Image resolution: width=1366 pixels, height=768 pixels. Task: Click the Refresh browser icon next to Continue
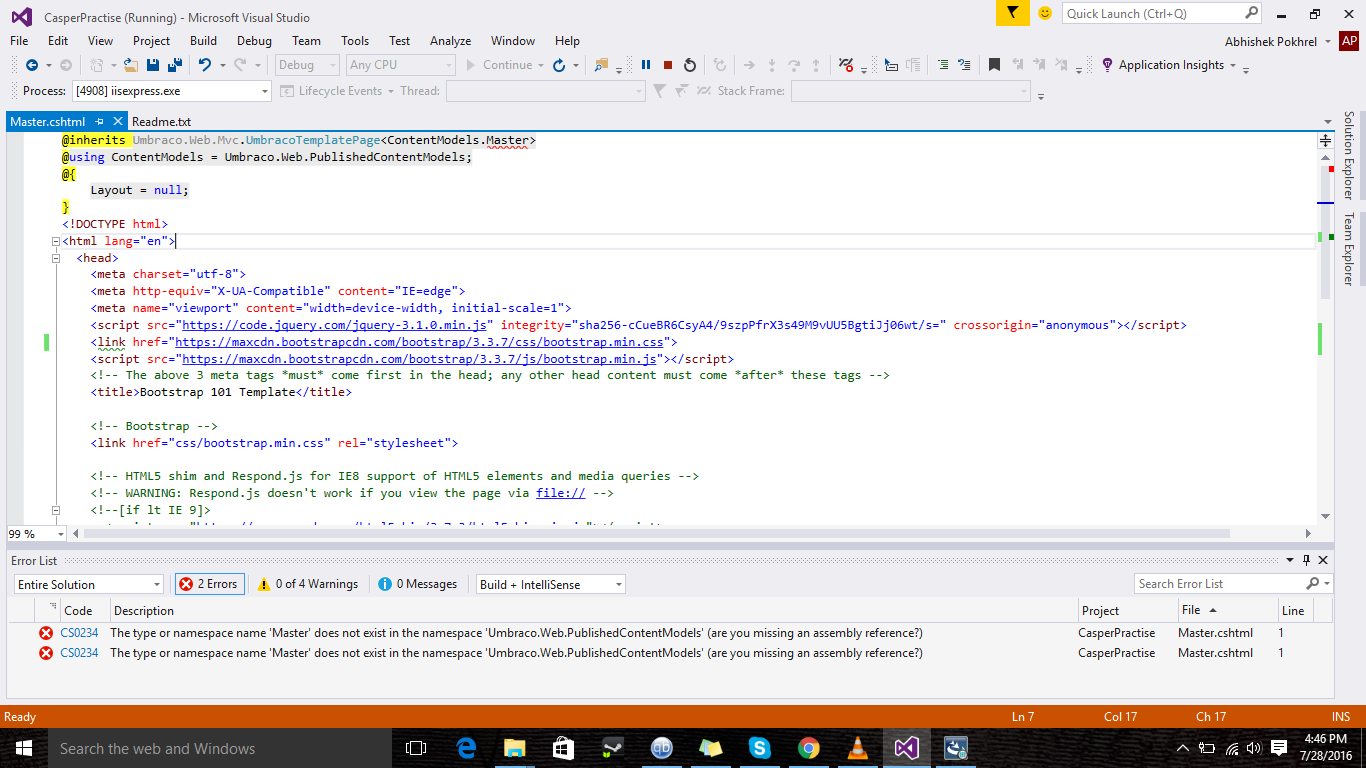point(559,65)
